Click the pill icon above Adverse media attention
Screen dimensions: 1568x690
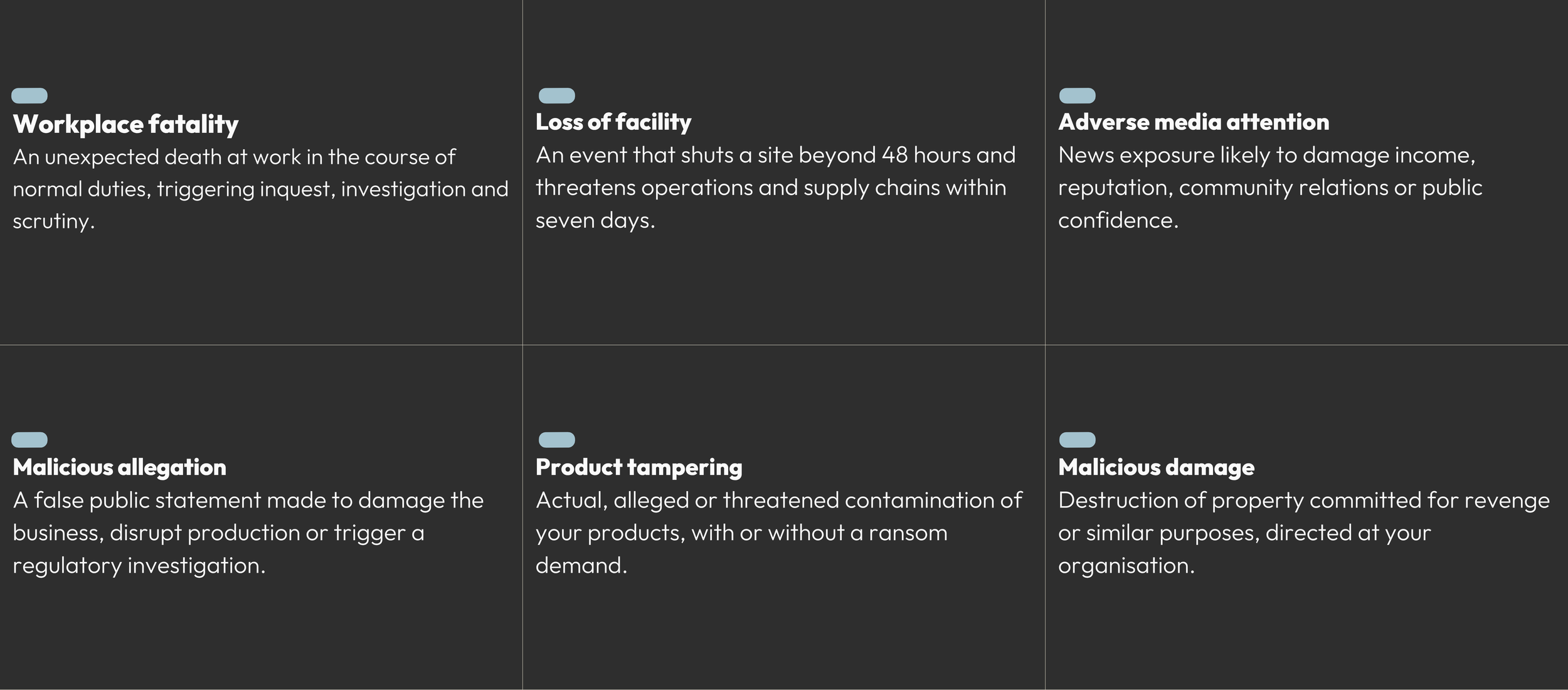[x=1077, y=95]
